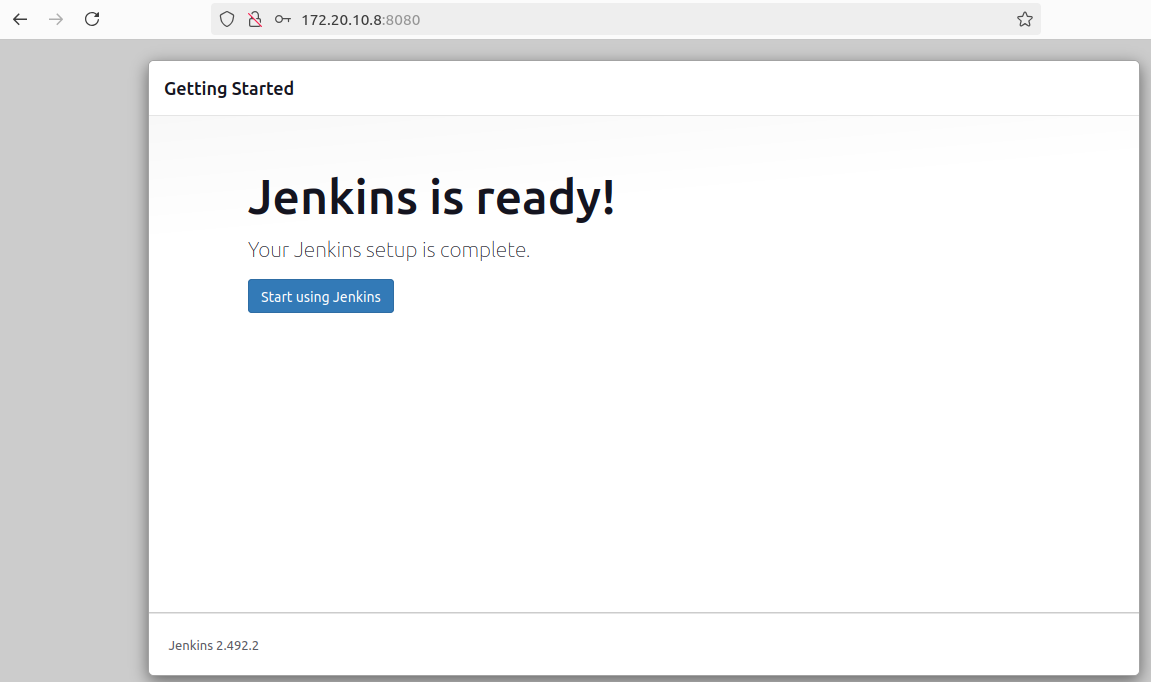This screenshot has height=682, width=1151.
Task: Click the 'Getting Started' heading
Action: (229, 89)
